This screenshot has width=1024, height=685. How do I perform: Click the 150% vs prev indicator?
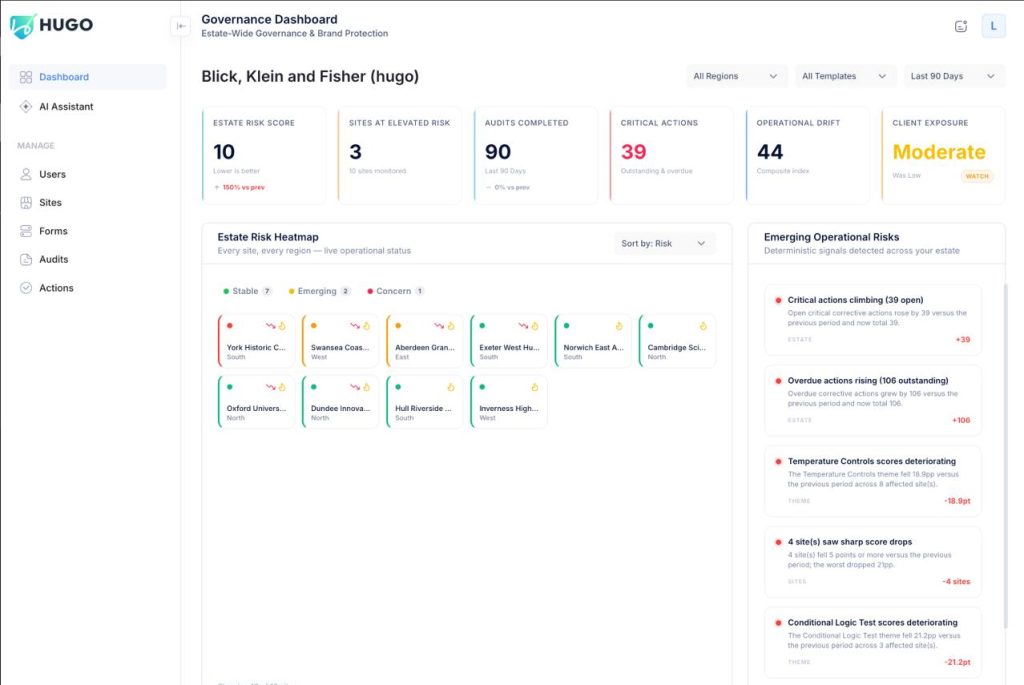(240, 187)
